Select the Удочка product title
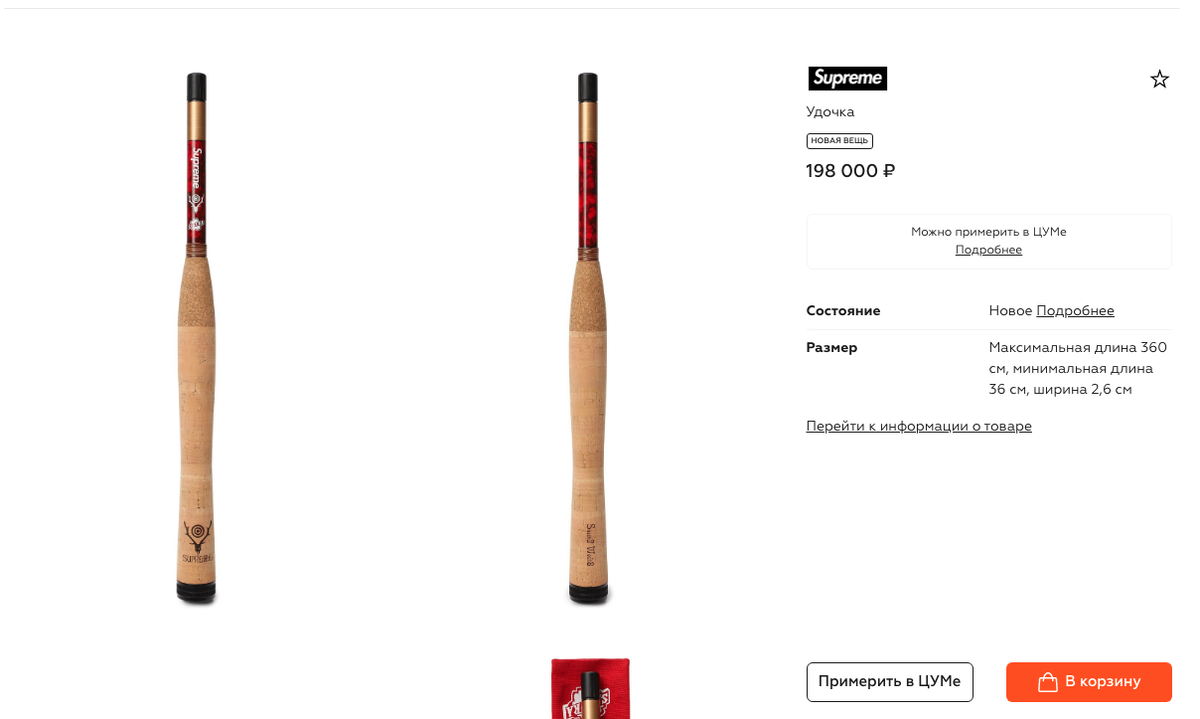This screenshot has width=1200, height=719. coord(830,112)
